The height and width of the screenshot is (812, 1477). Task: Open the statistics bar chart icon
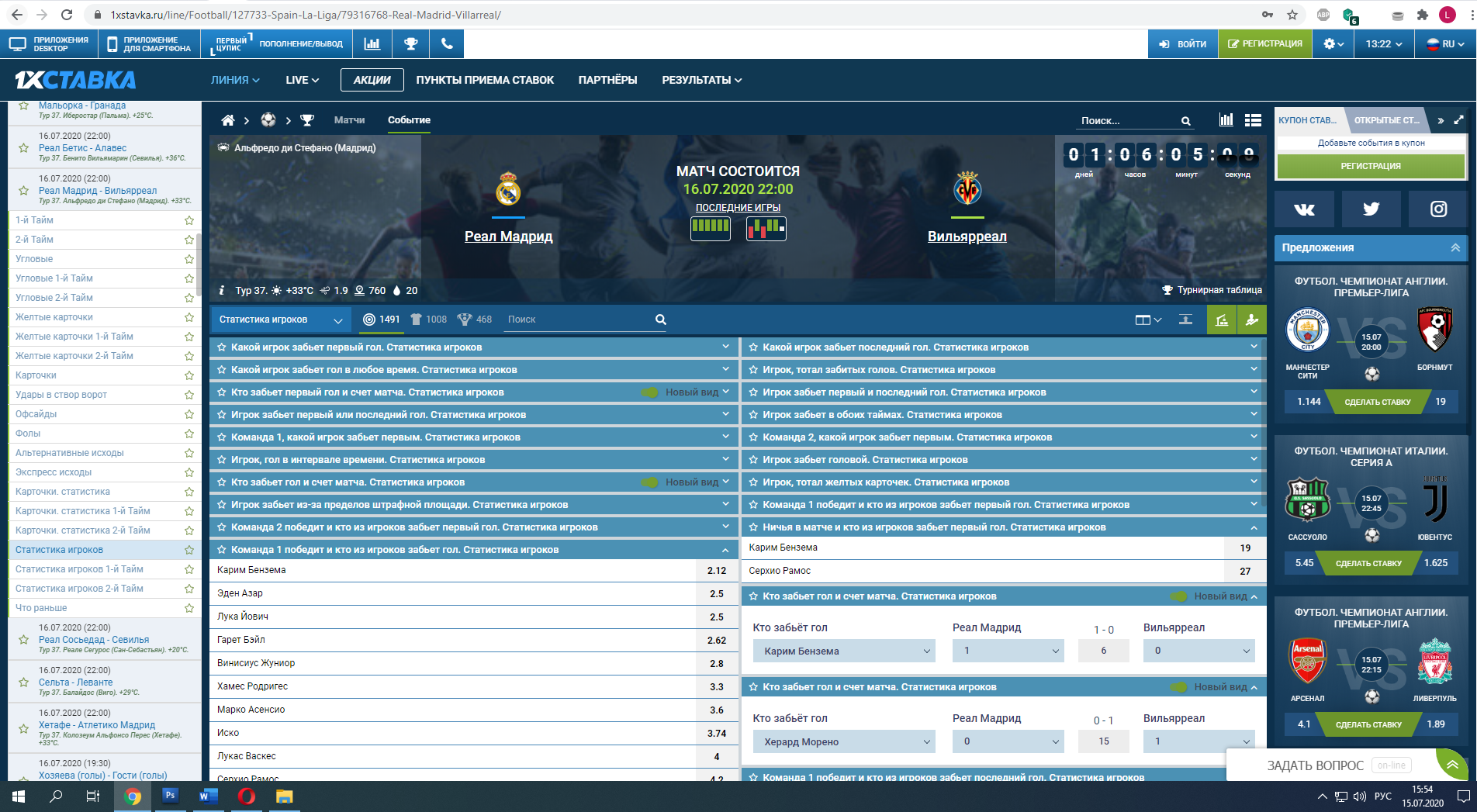[372, 44]
